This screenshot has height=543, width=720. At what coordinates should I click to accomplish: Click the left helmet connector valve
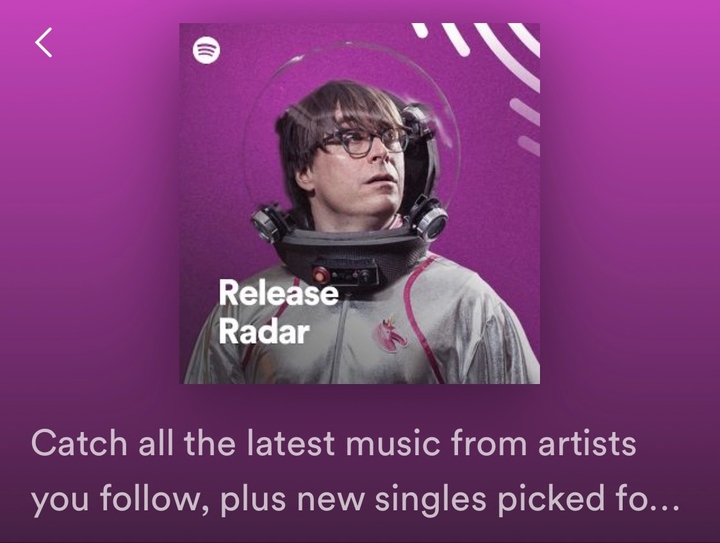click(x=269, y=223)
